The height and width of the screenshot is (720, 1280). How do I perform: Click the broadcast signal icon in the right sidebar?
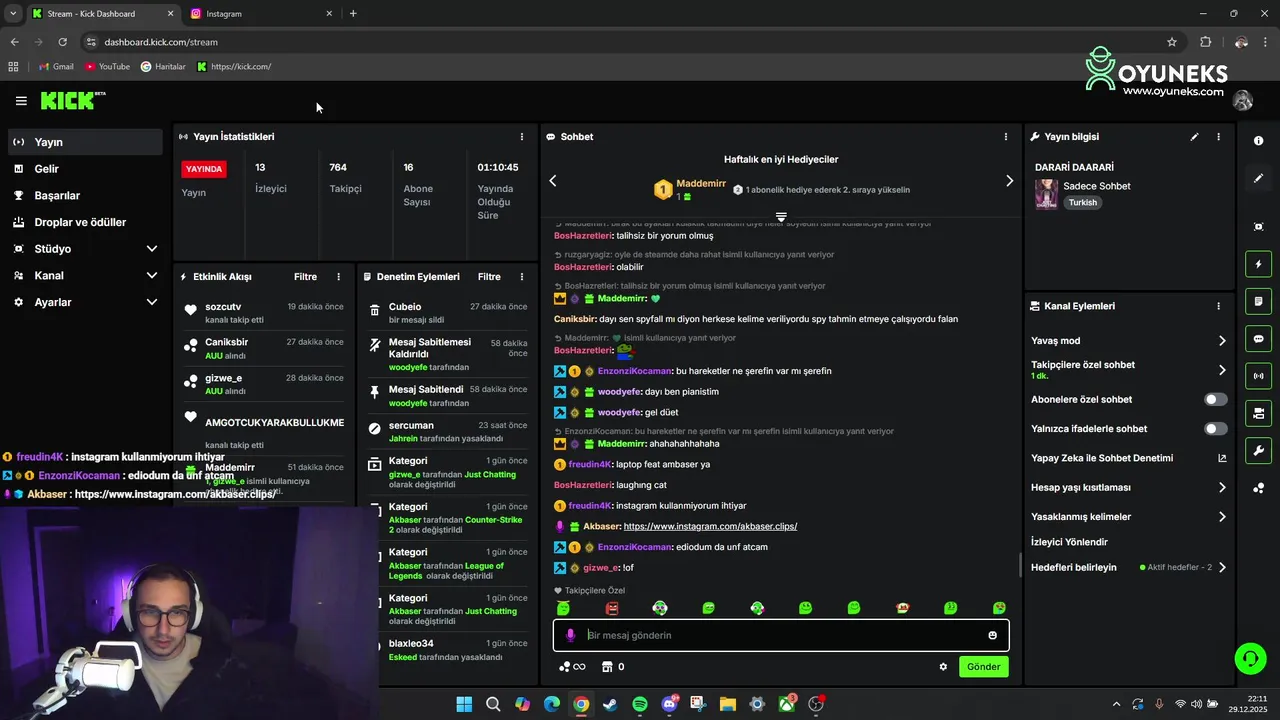[x=1259, y=376]
